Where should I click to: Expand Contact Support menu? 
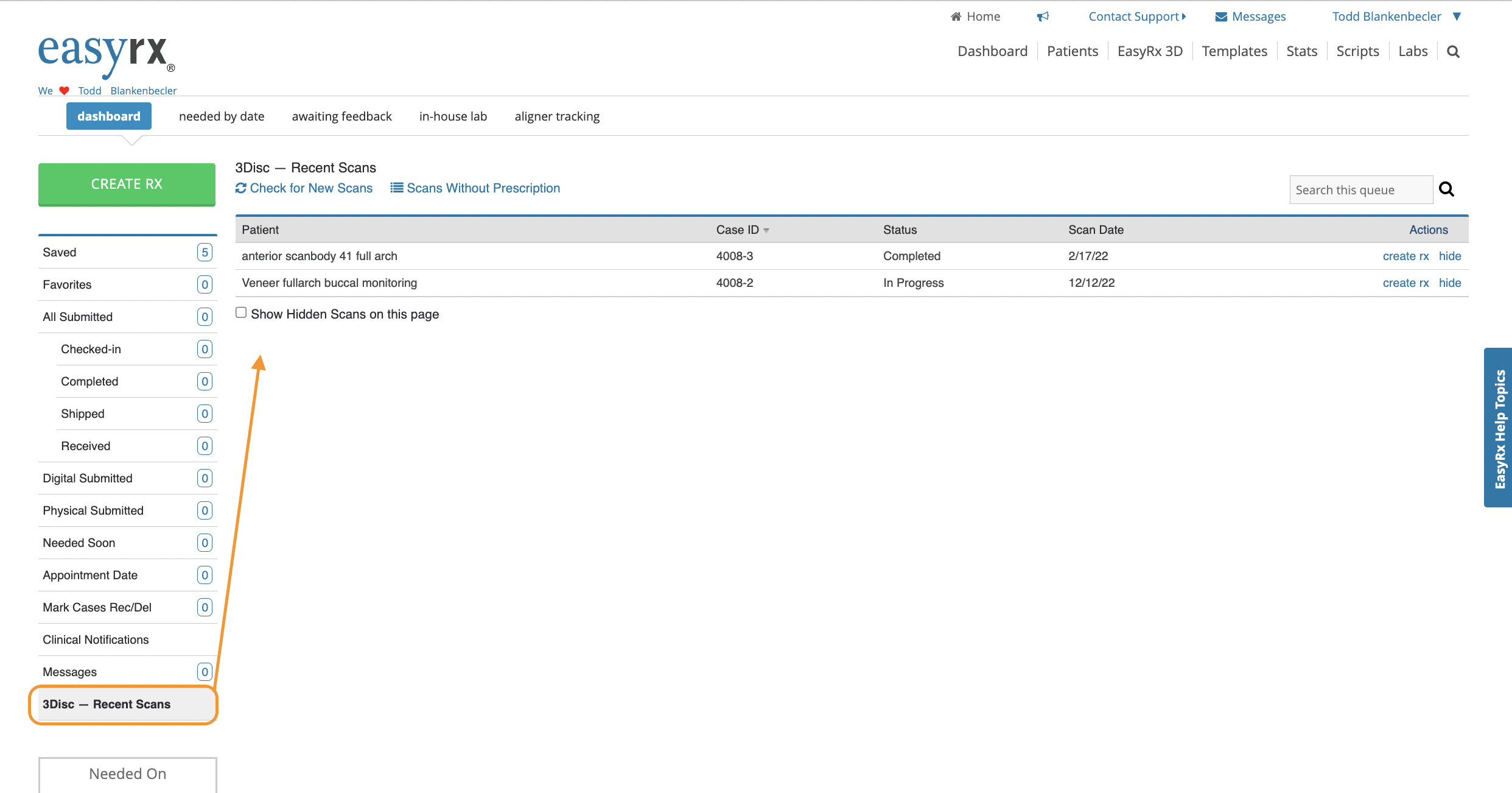[1137, 16]
